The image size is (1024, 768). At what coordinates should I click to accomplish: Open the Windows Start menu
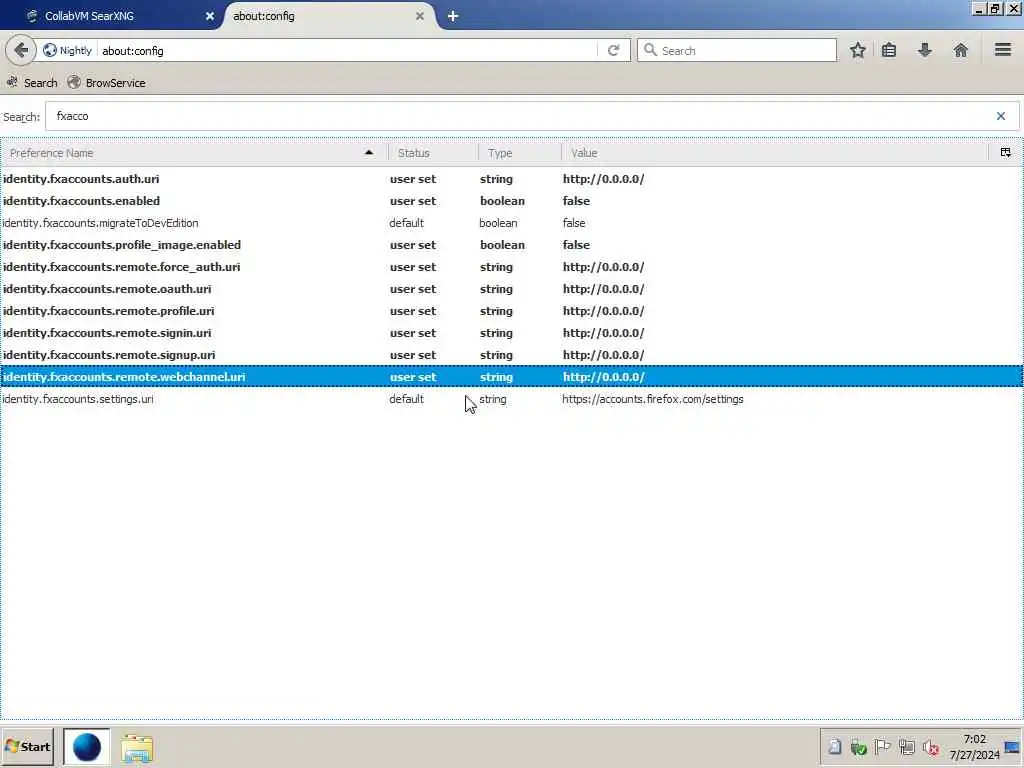tap(27, 747)
